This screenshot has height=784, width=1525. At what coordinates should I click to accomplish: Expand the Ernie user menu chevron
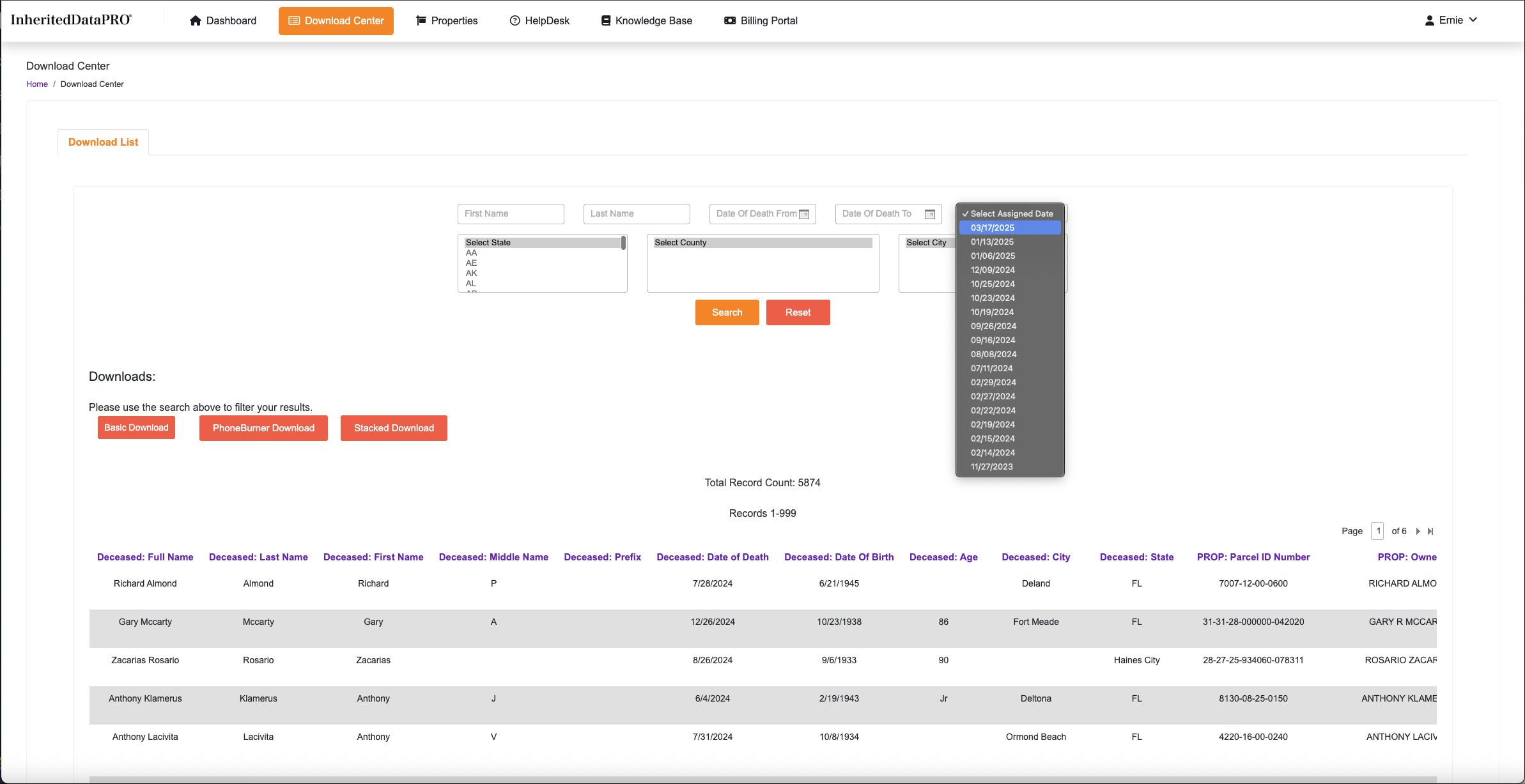[x=1473, y=20]
